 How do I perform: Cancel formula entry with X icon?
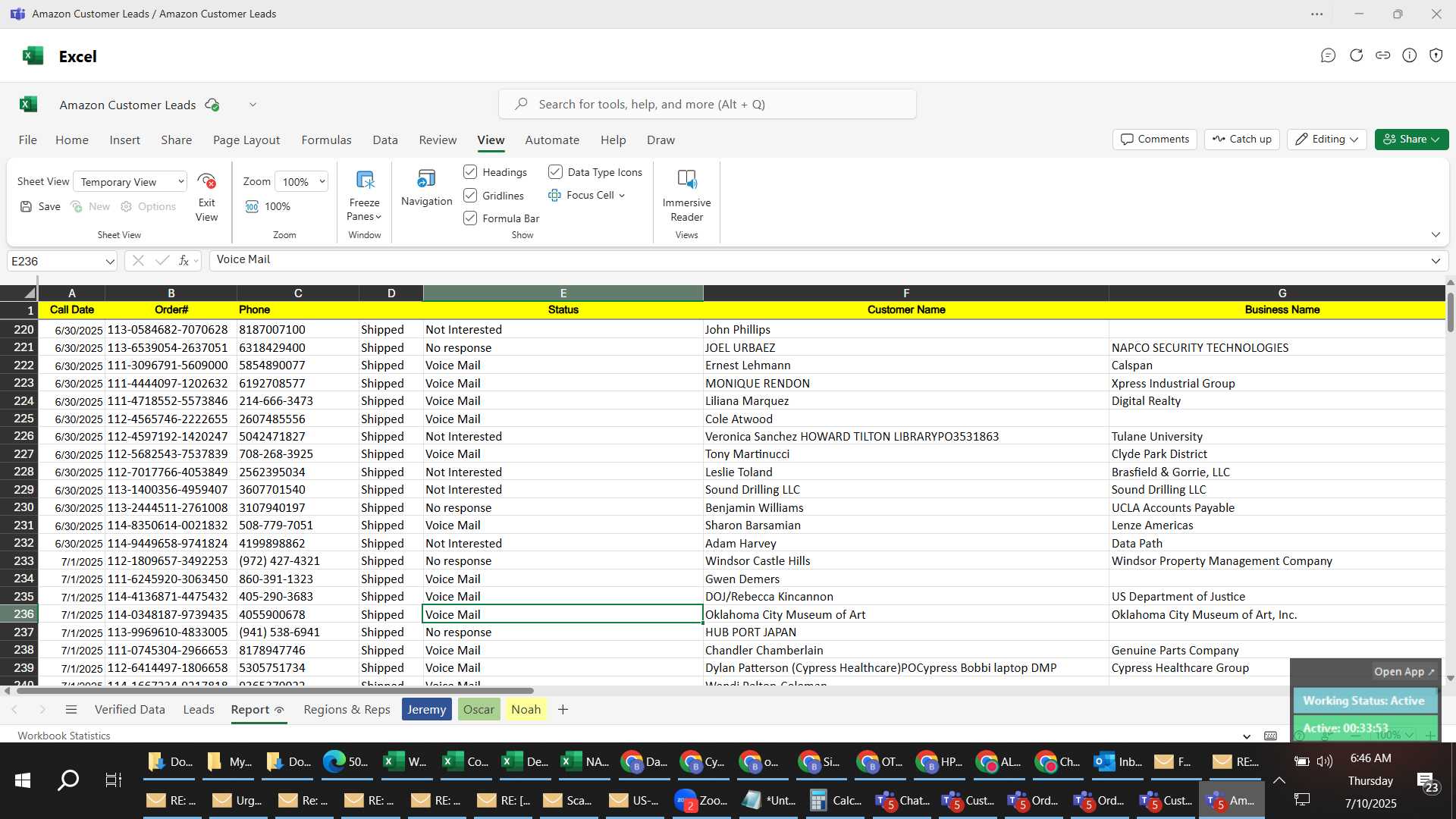coord(137,261)
